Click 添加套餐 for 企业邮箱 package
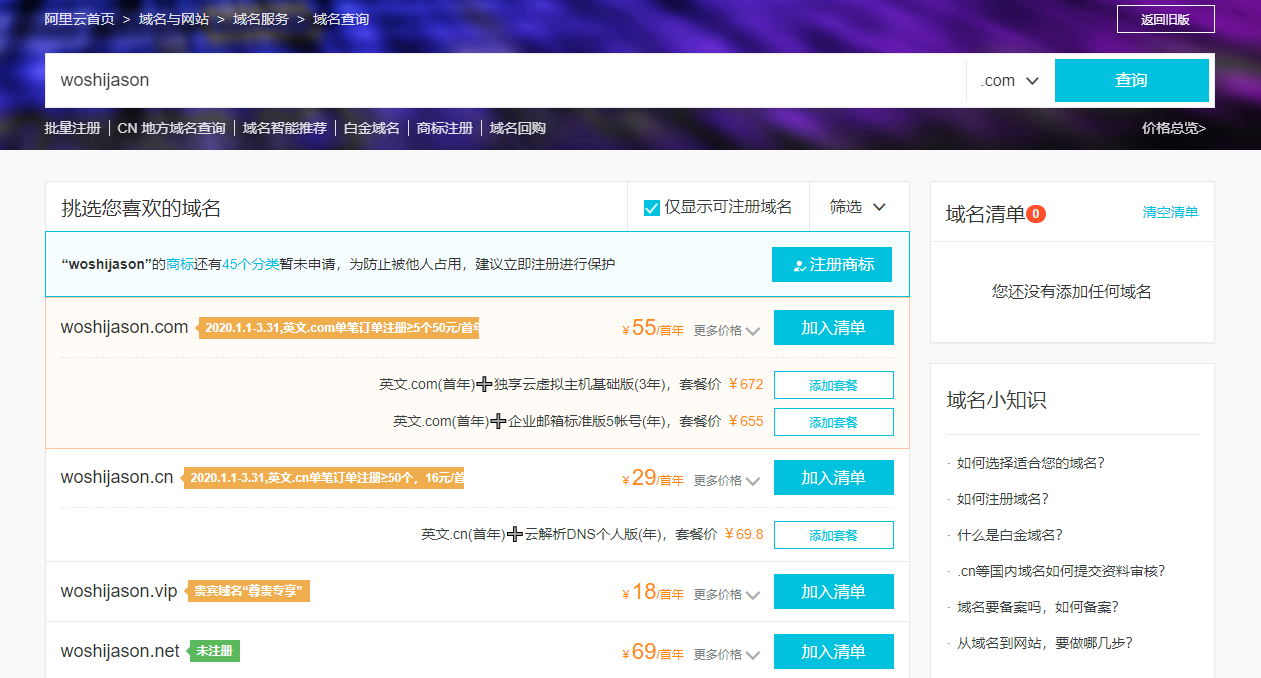Viewport: 1261px width, 678px height. click(x=834, y=422)
